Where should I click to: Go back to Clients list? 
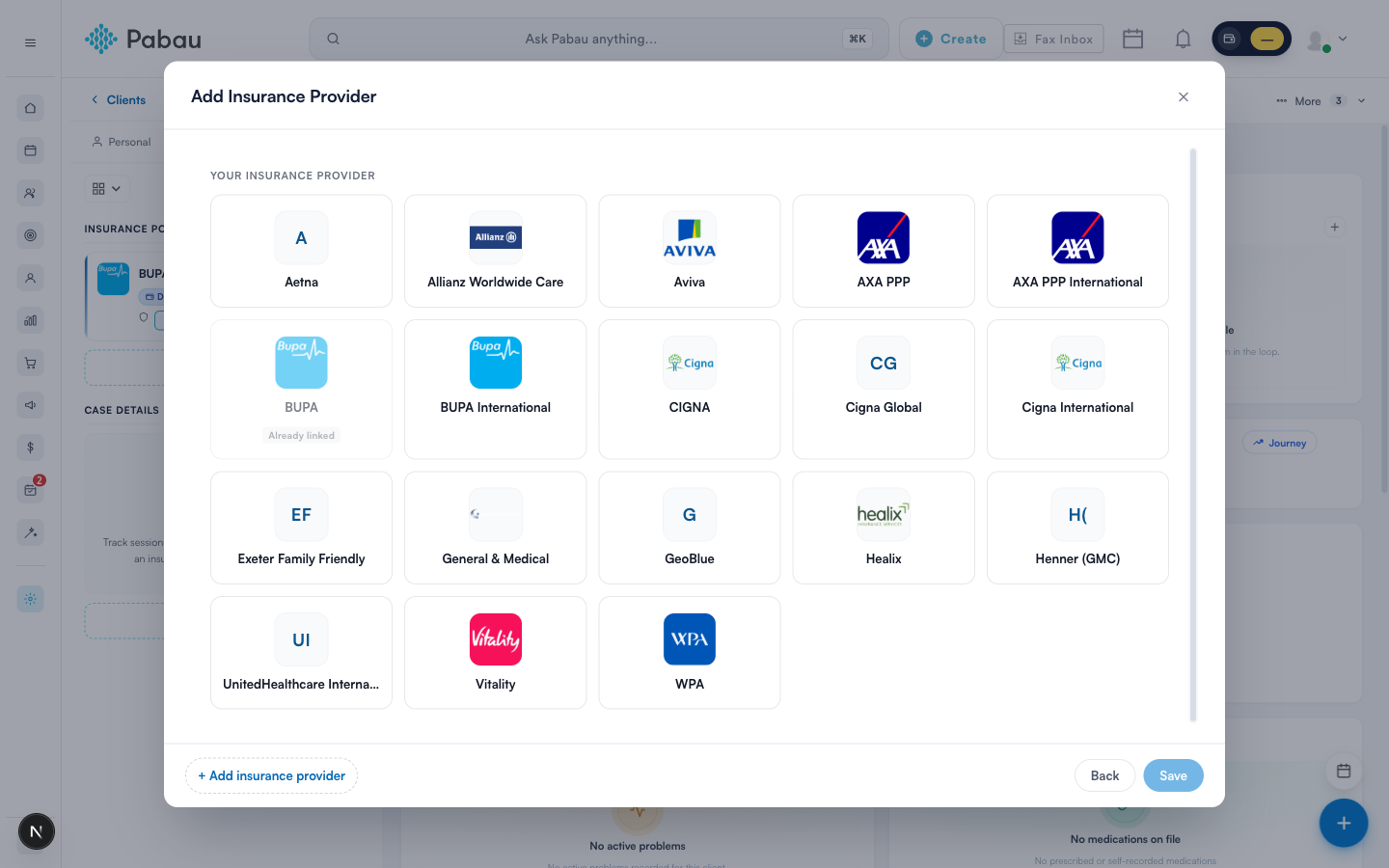point(119,99)
